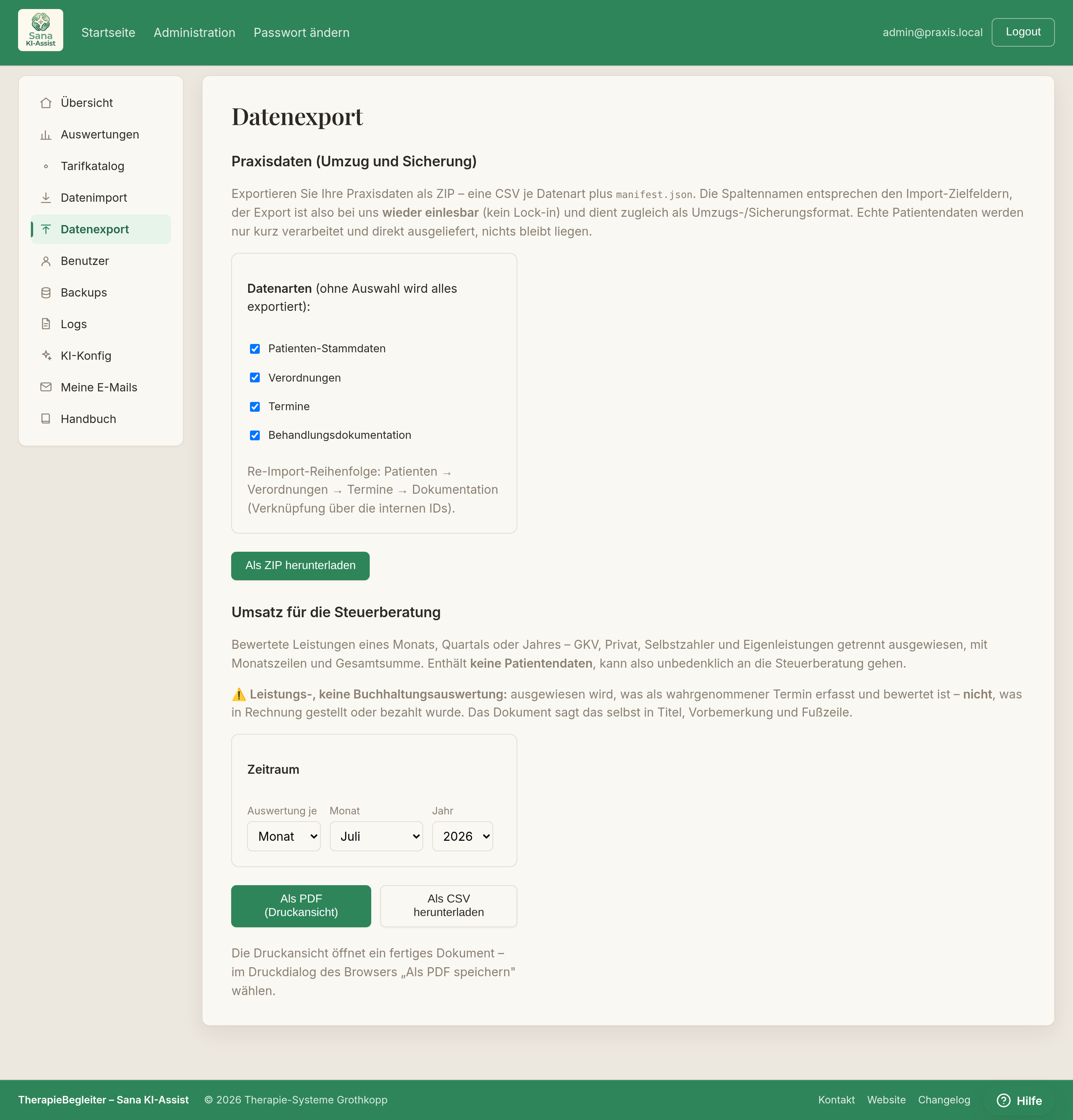This screenshot has width=1073, height=1120.
Task: Open Startseite in top navigation
Action: (108, 33)
